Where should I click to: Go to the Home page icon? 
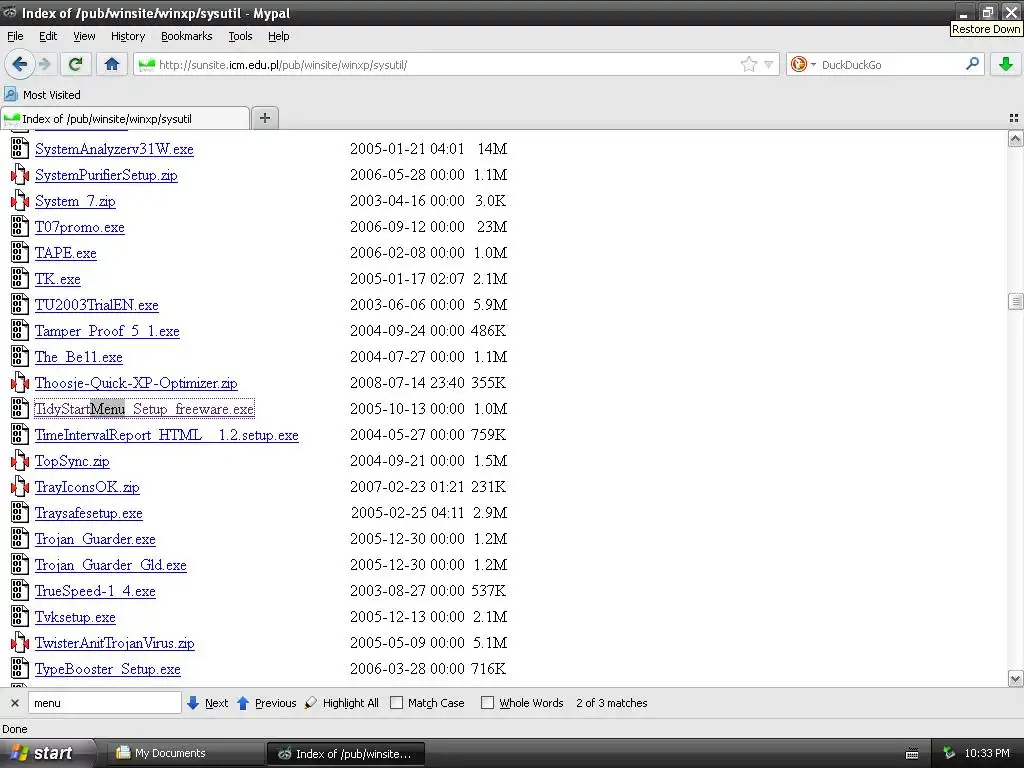click(x=112, y=64)
